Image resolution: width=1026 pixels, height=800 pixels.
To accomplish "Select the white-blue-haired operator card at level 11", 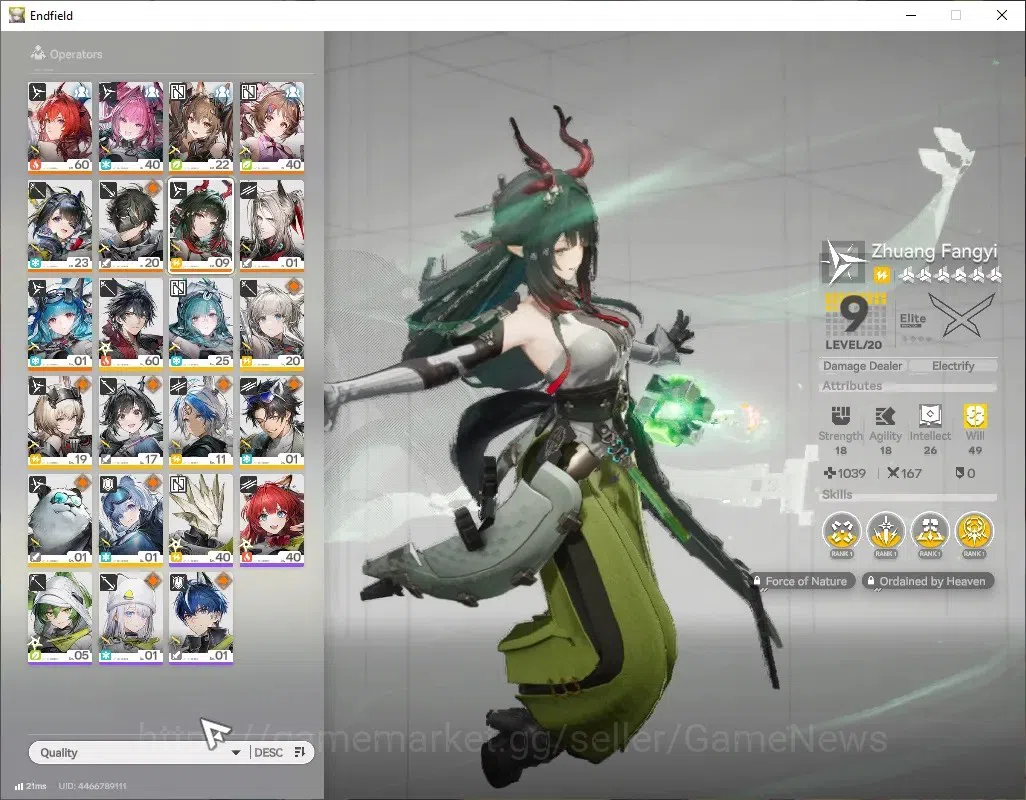I will coord(201,421).
